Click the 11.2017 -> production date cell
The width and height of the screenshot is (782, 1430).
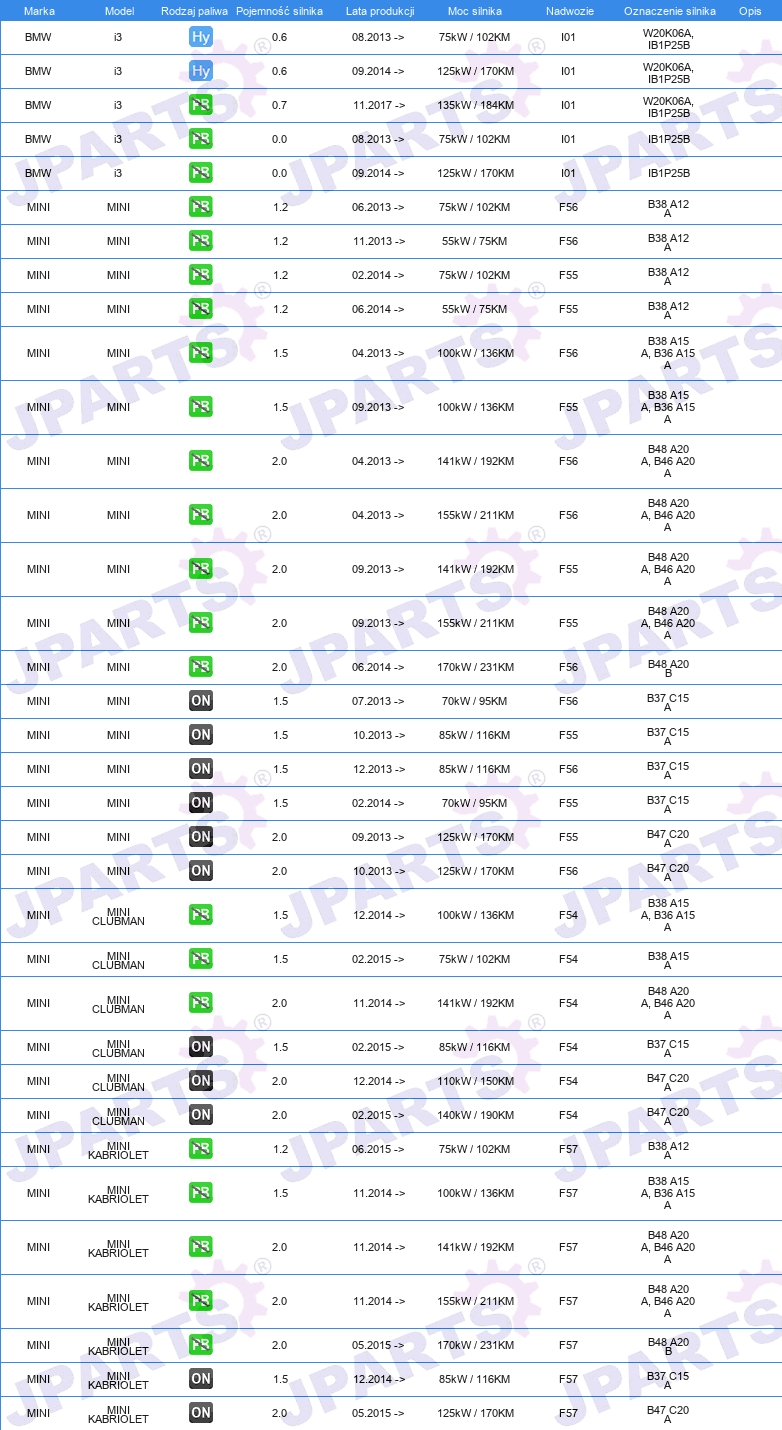(379, 106)
